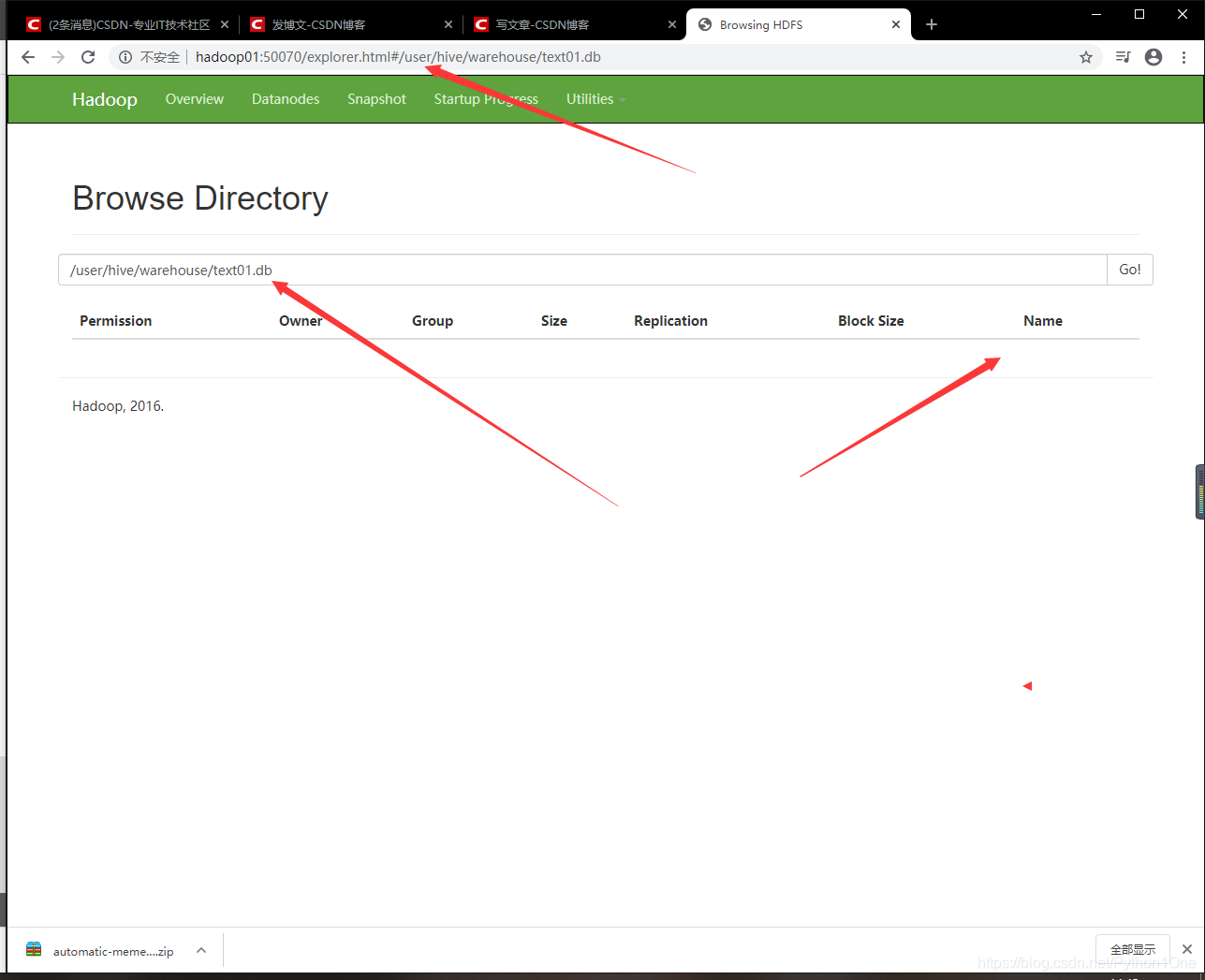This screenshot has width=1205, height=980.
Task: Expand download item options chevron
Action: click(201, 950)
